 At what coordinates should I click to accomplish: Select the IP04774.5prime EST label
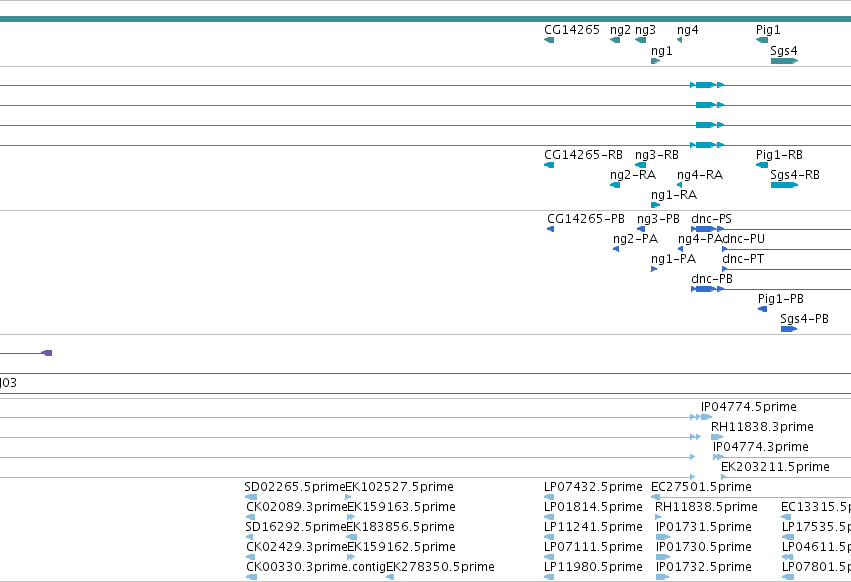[749, 407]
